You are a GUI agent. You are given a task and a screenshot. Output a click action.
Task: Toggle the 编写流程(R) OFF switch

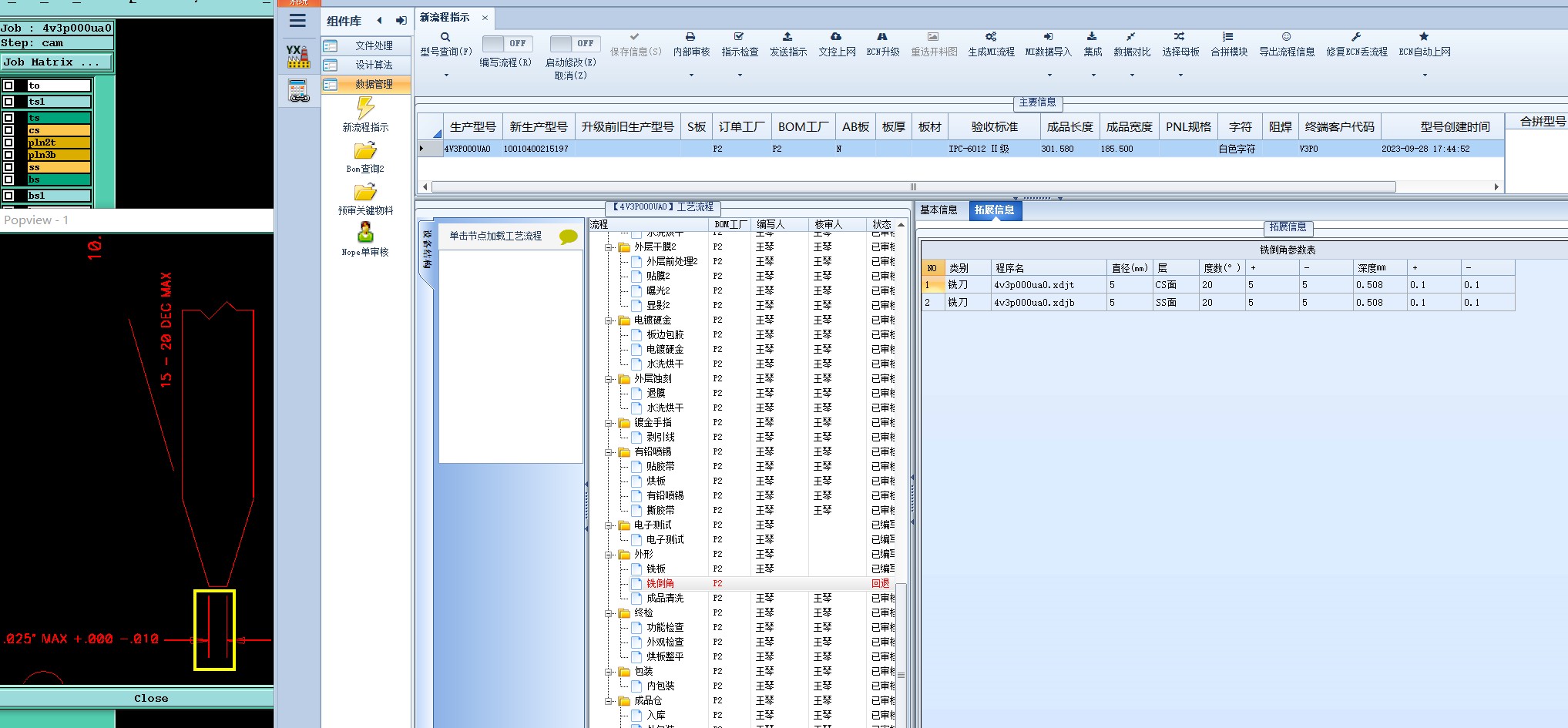507,43
